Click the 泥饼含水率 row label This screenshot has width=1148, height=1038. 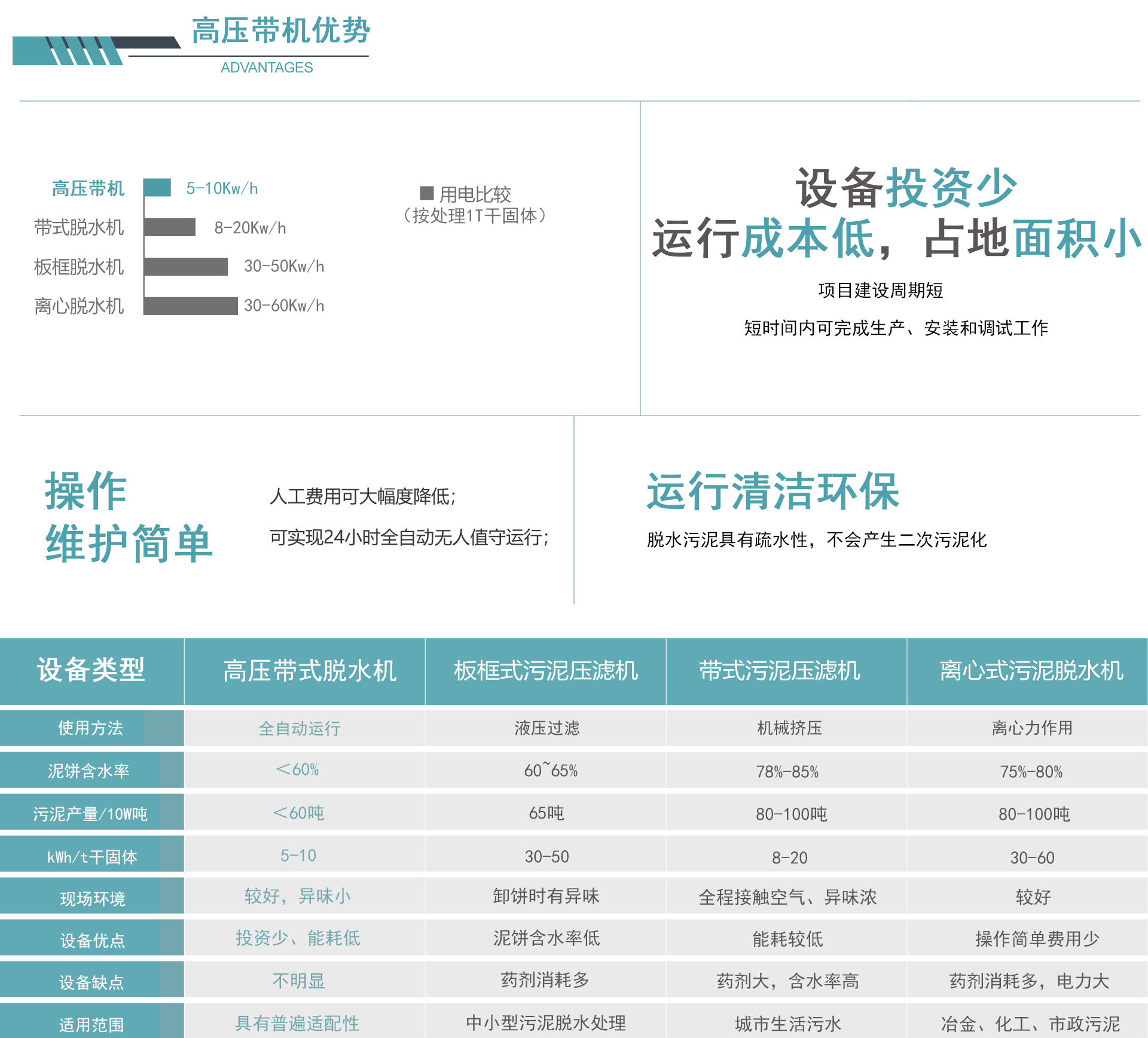point(88,771)
